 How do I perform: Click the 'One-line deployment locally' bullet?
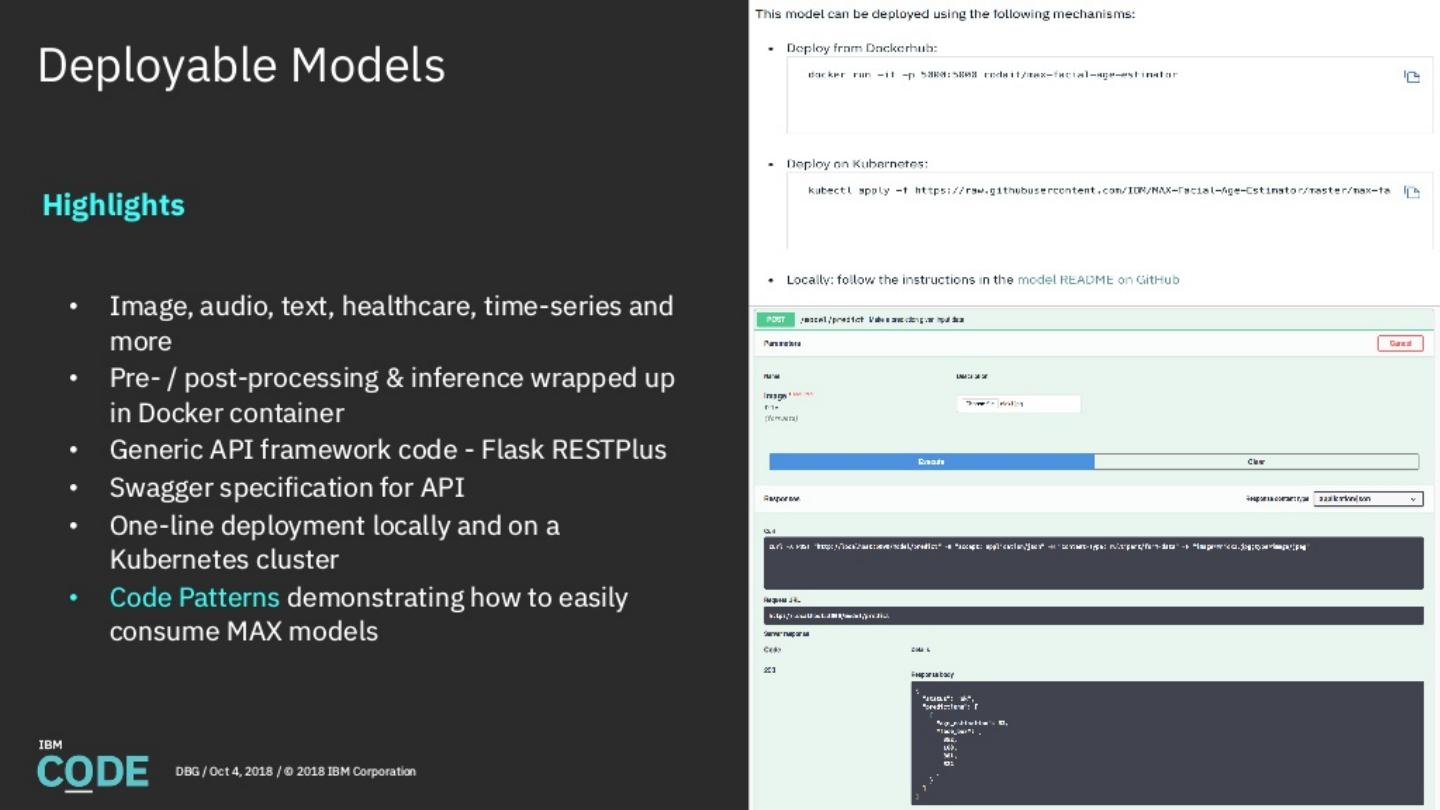334,542
